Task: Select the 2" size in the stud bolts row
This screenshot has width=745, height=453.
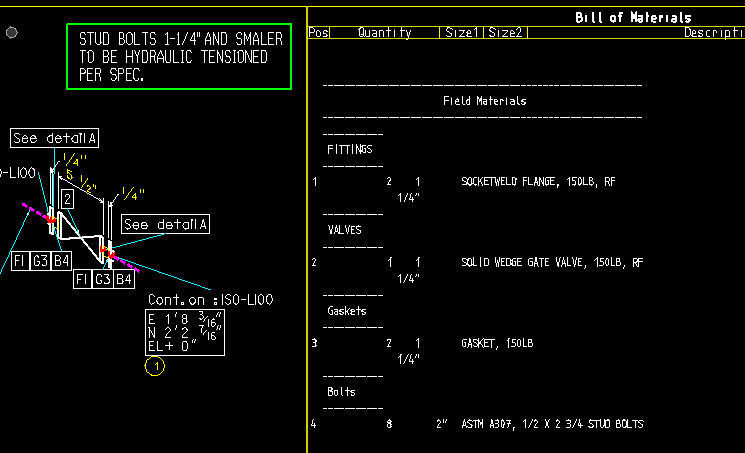Action: pos(442,424)
